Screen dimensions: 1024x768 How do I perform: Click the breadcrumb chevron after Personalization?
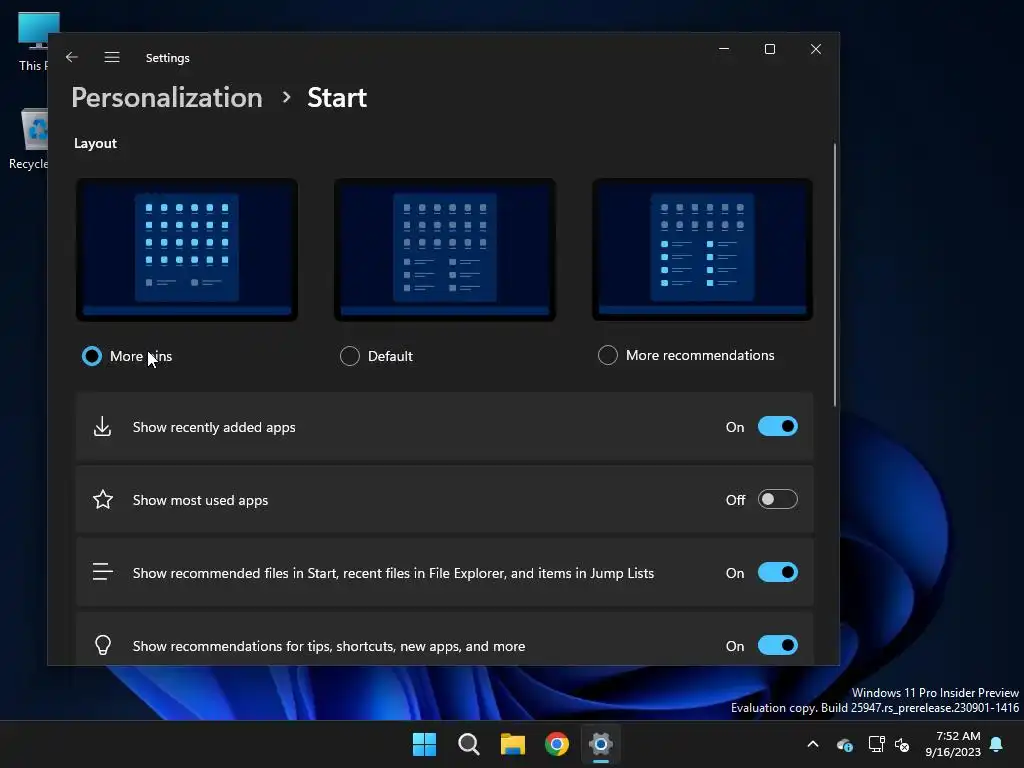[x=286, y=97]
